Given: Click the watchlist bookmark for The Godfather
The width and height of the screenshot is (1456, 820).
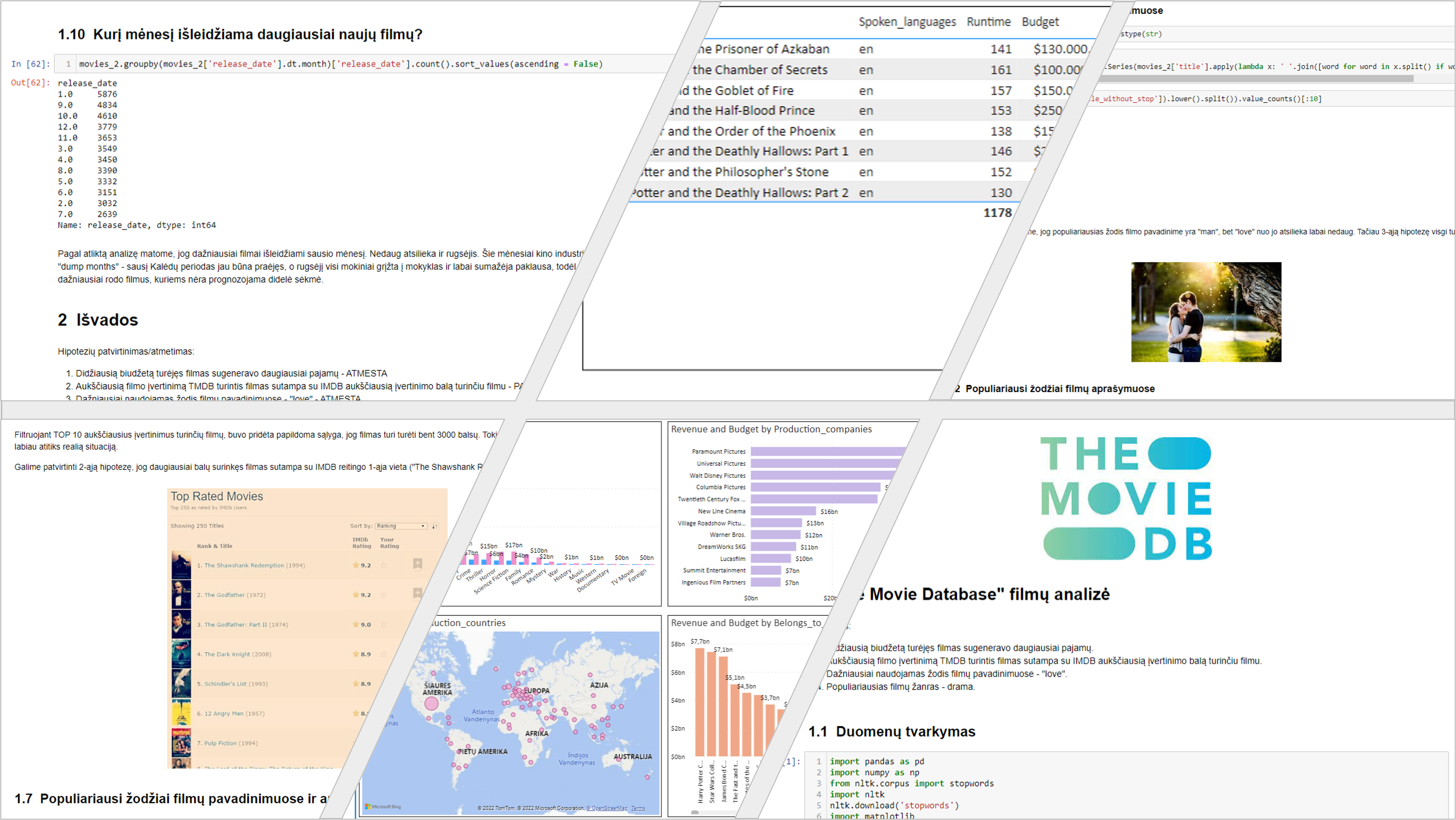Looking at the screenshot, I should 417,593.
